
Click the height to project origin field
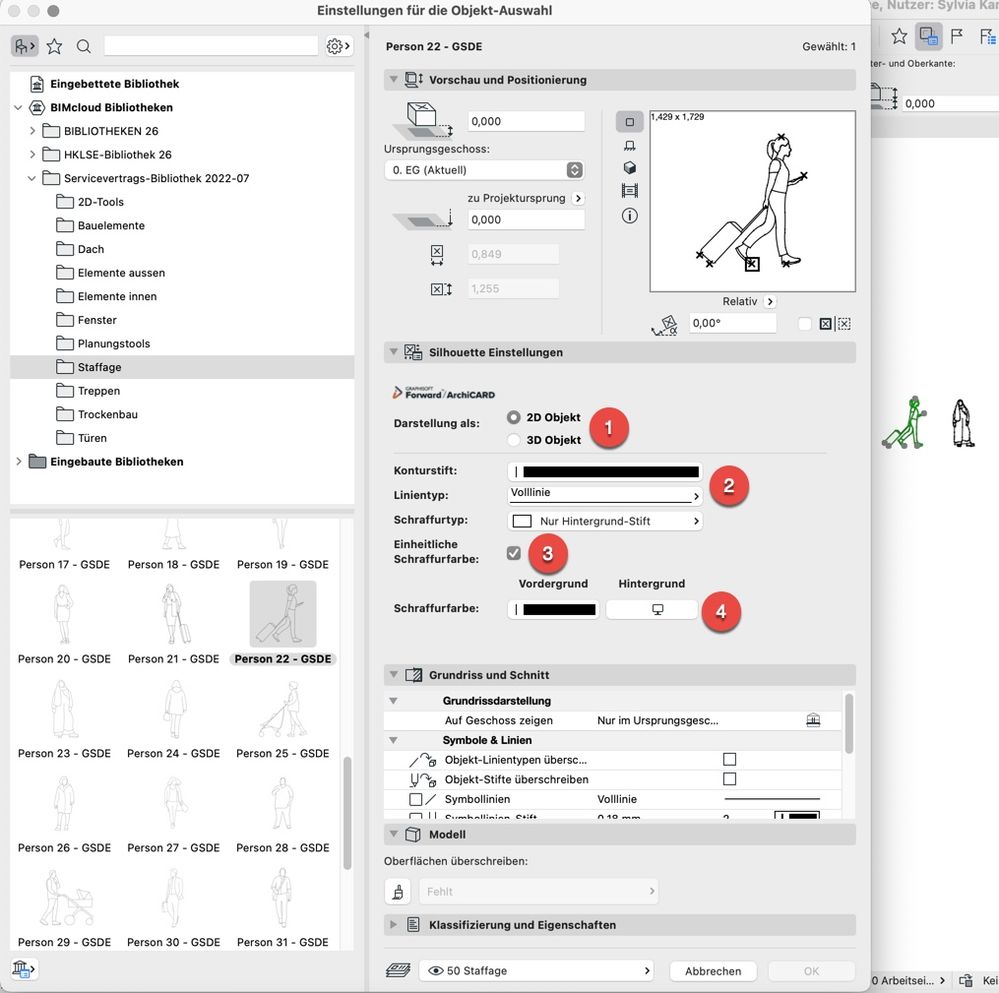tap(526, 220)
